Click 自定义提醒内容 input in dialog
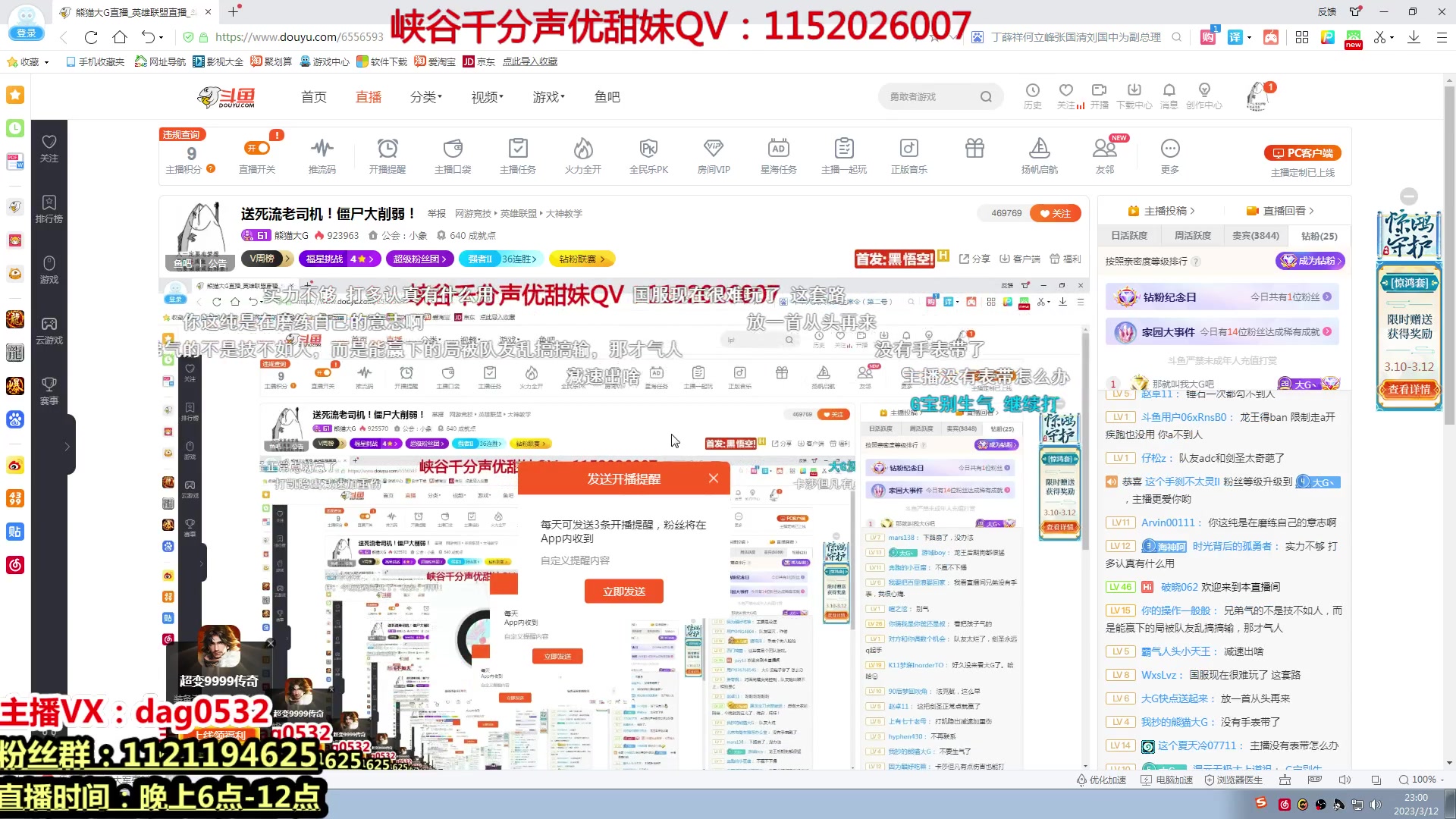This screenshot has height=819, width=1456. (x=624, y=560)
